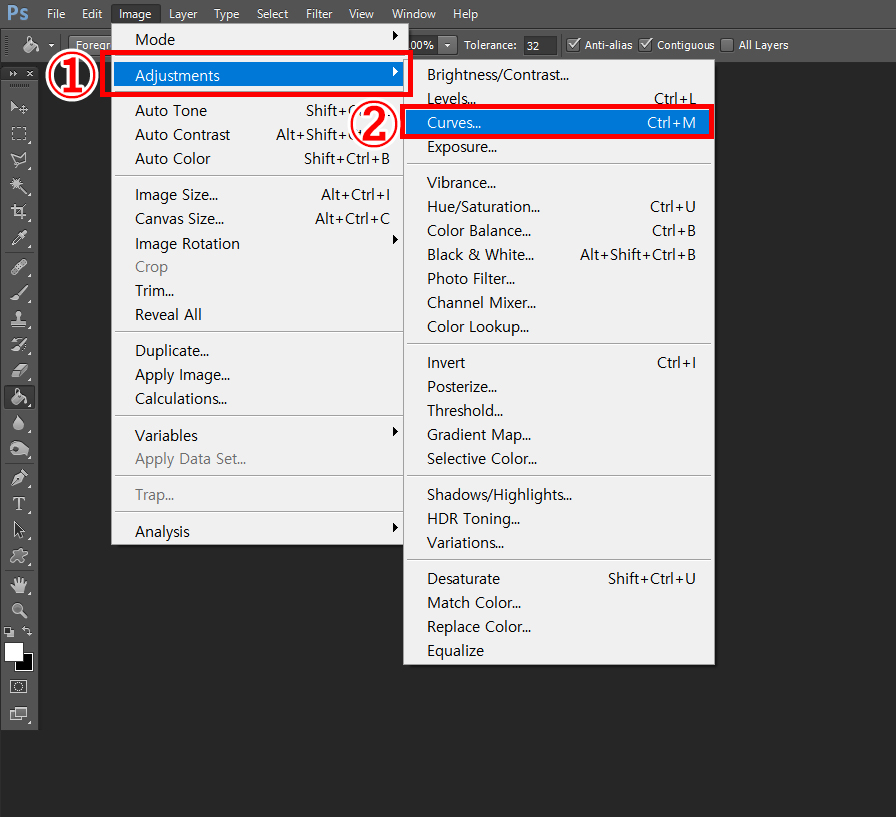Choose Hue/Saturation adjustment
The image size is (896, 817).
[559, 207]
